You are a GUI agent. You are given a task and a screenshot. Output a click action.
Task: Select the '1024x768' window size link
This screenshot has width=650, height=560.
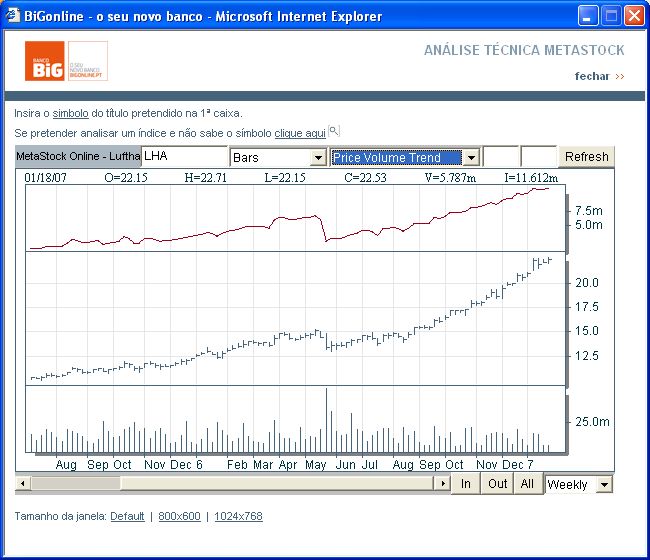[x=238, y=516]
